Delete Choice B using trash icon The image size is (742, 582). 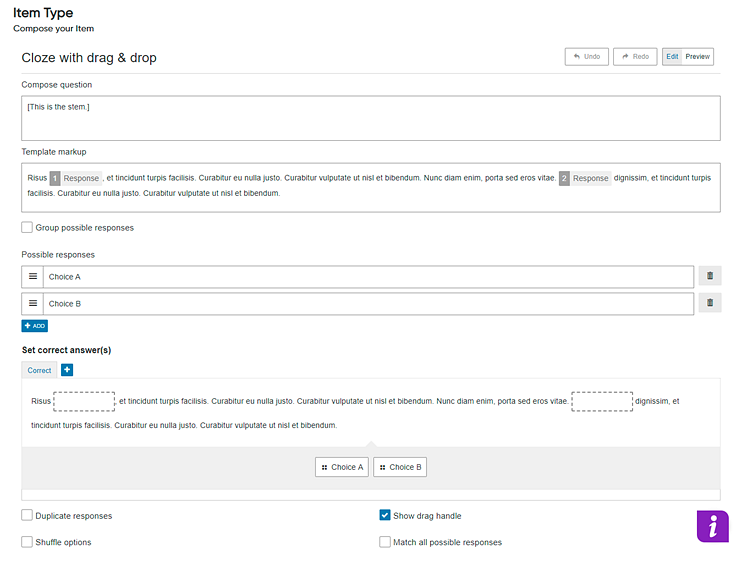pos(710,303)
